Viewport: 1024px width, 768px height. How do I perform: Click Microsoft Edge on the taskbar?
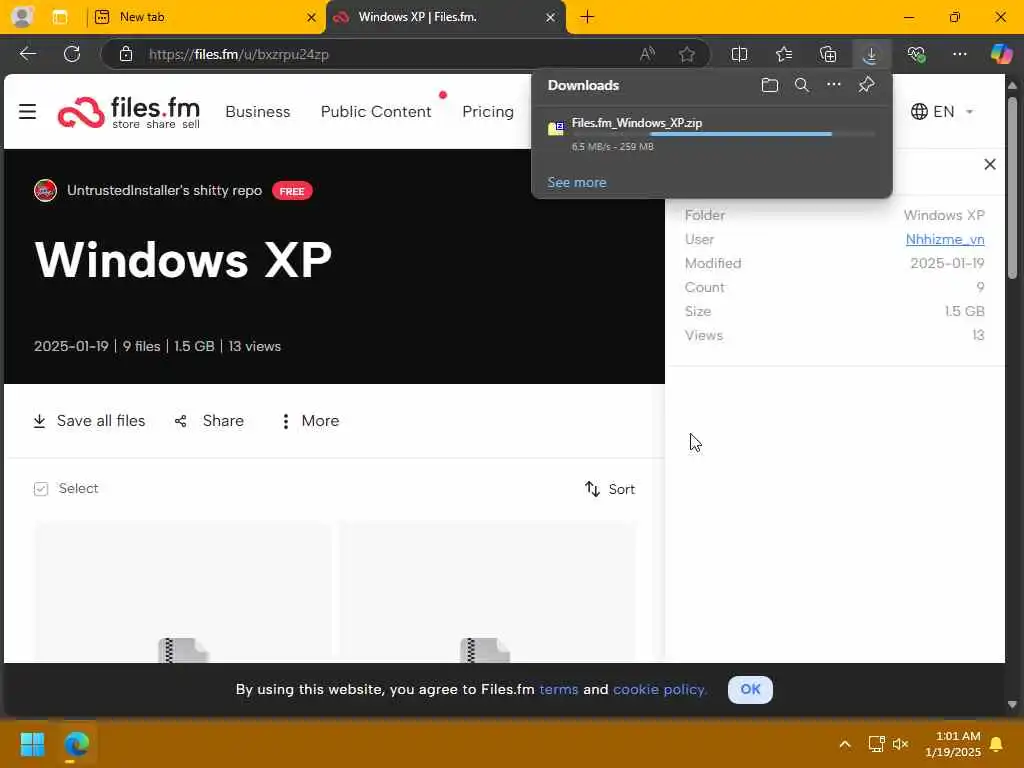76,744
